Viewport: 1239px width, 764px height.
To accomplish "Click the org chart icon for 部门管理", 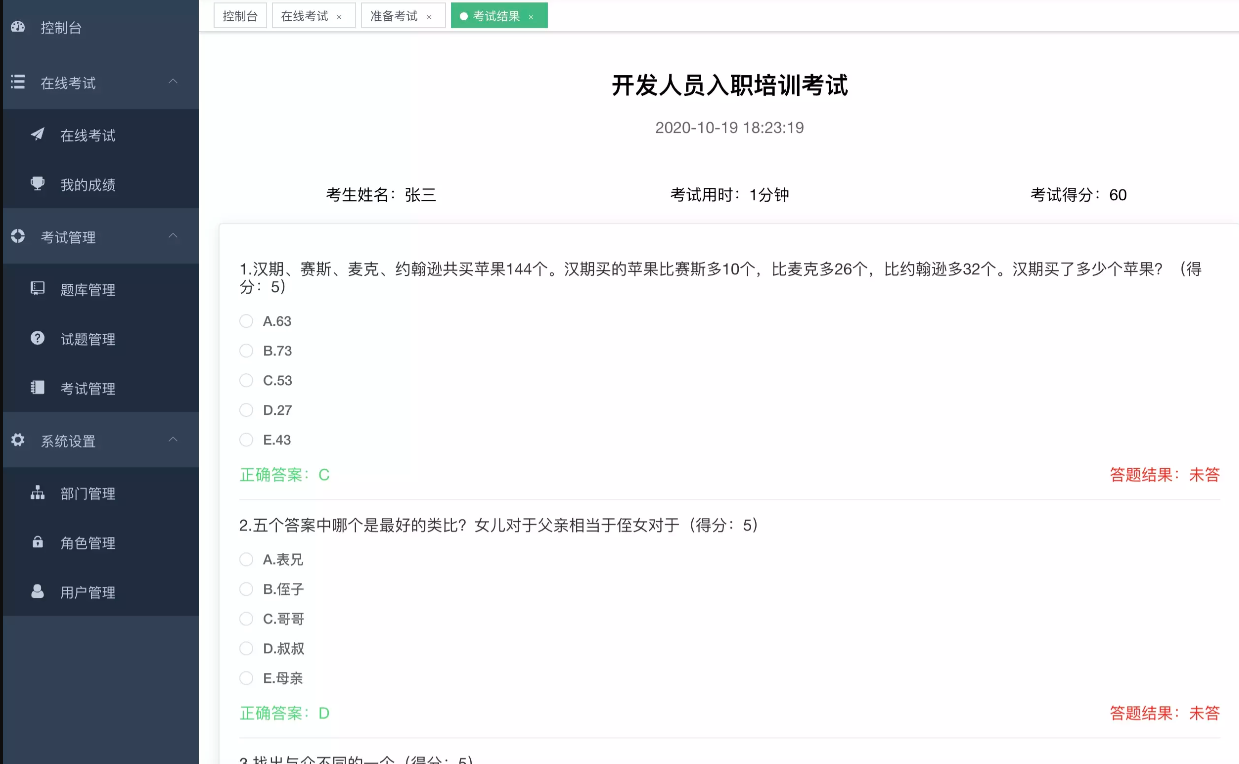I will pos(38,493).
